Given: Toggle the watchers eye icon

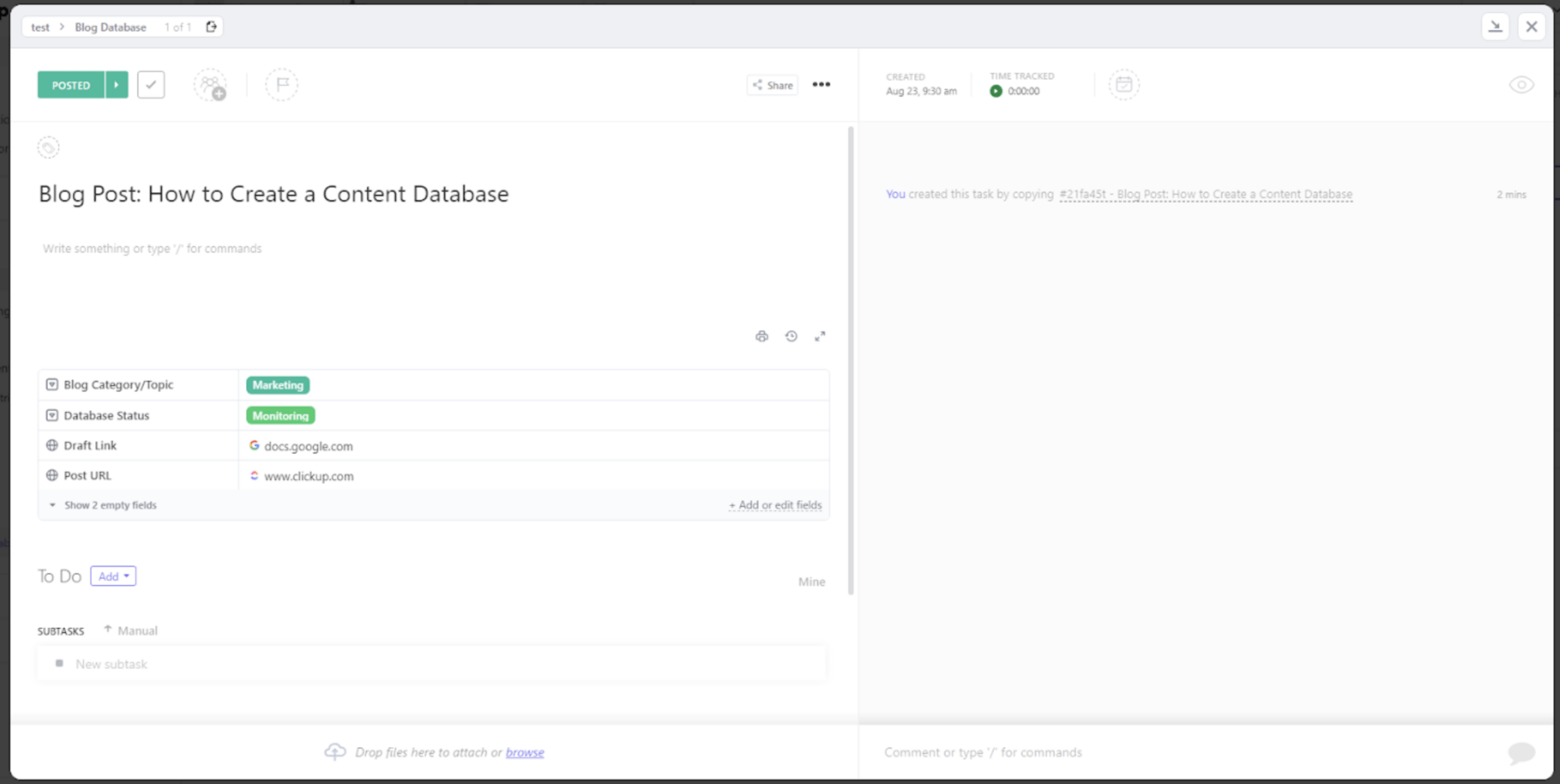Looking at the screenshot, I should (1521, 84).
